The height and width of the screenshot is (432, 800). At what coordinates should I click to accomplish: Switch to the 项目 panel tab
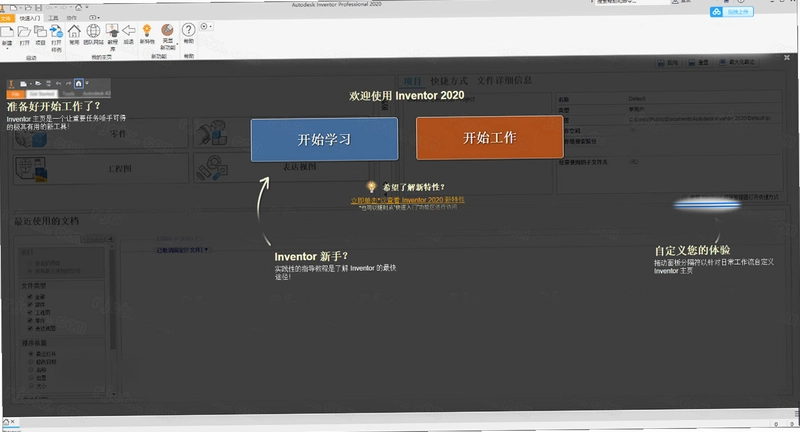(x=412, y=81)
